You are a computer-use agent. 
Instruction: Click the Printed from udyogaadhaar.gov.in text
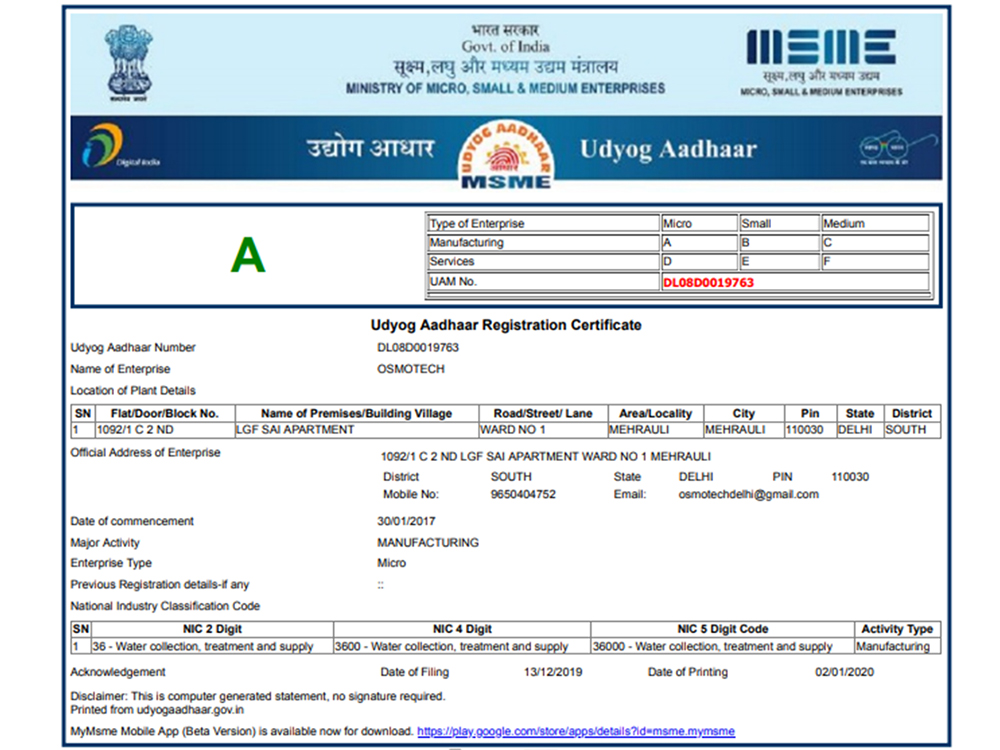click(x=157, y=710)
